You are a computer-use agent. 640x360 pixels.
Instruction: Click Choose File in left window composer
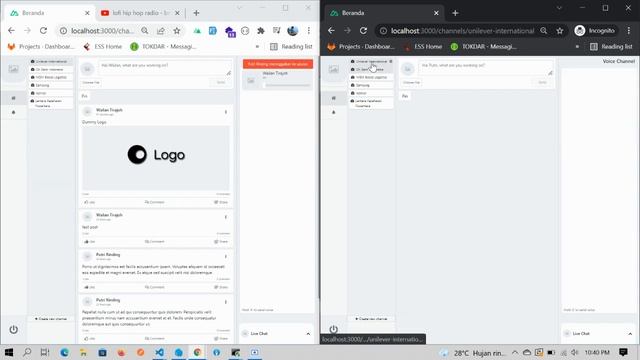[91, 82]
